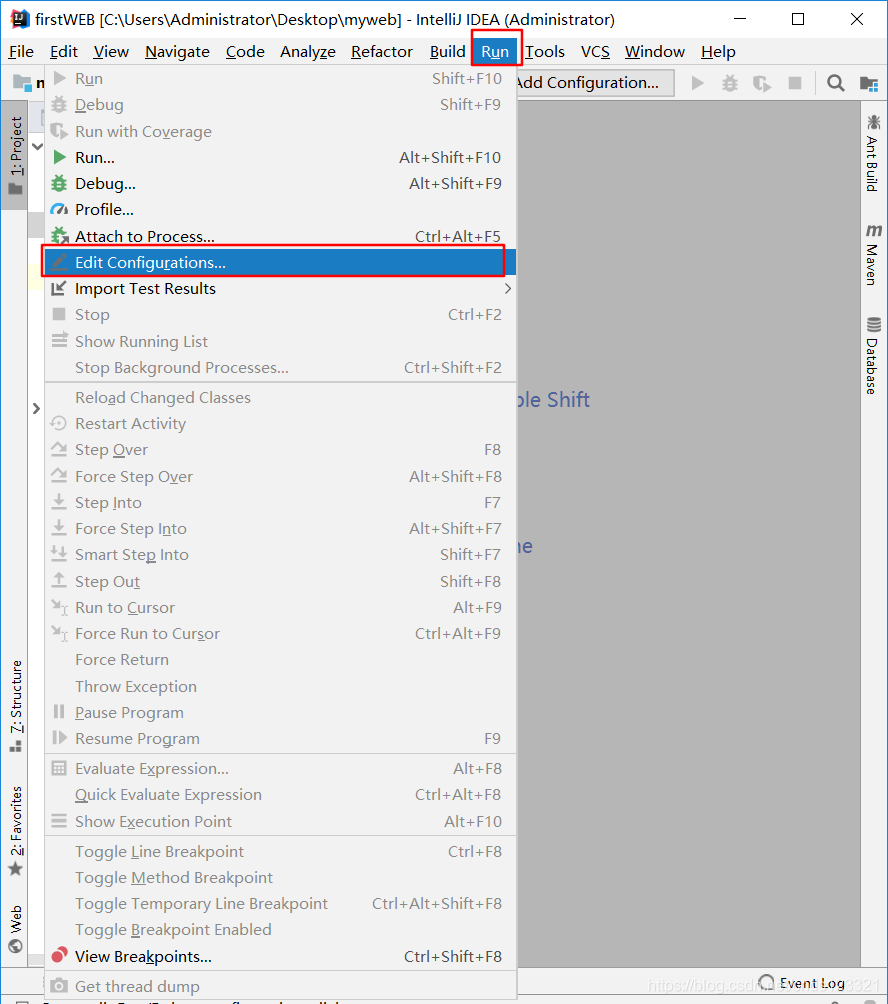The height and width of the screenshot is (1004, 888).
Task: Click Evaluate Expression... Alt+F8 entry
Action: (280, 768)
